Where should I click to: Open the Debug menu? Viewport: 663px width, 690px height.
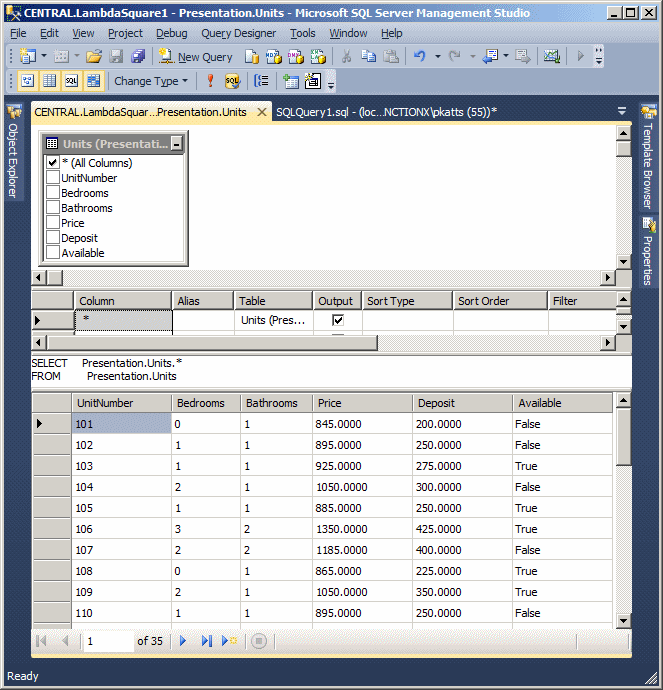point(172,33)
